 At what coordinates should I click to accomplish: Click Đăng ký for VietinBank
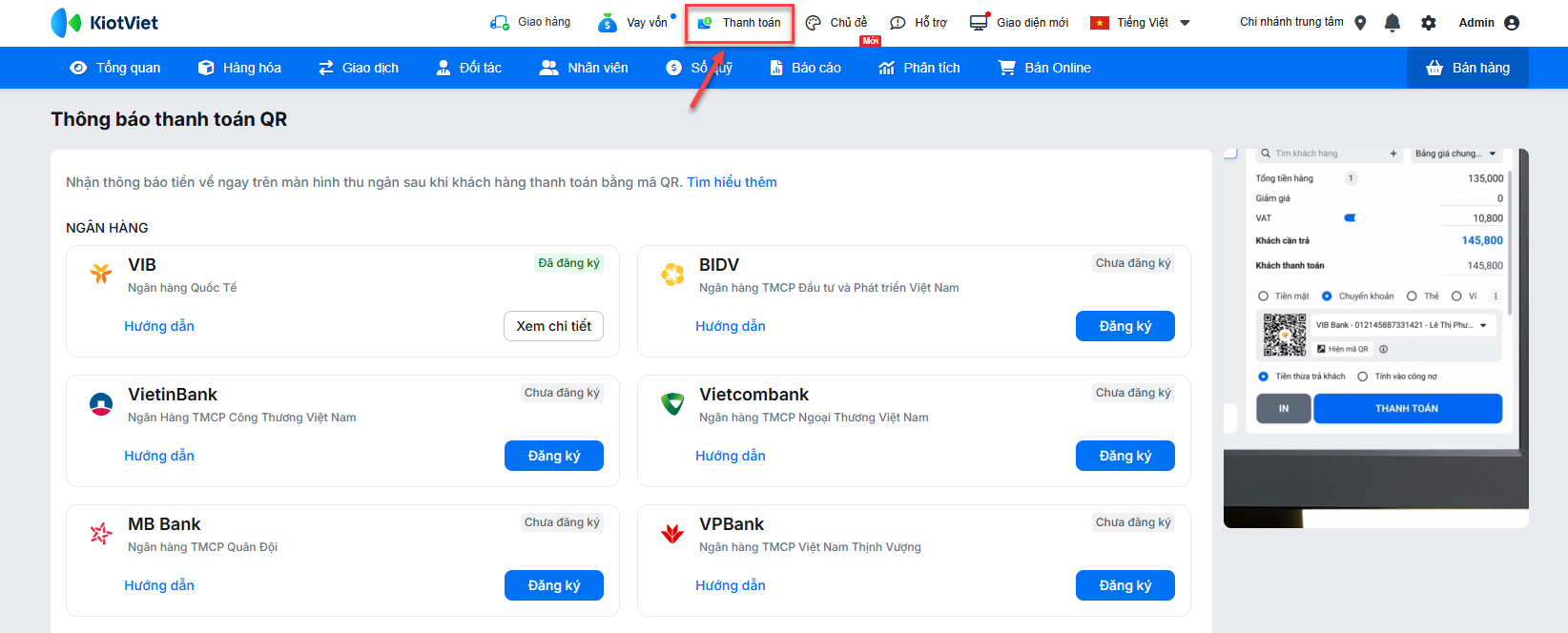[x=554, y=456]
